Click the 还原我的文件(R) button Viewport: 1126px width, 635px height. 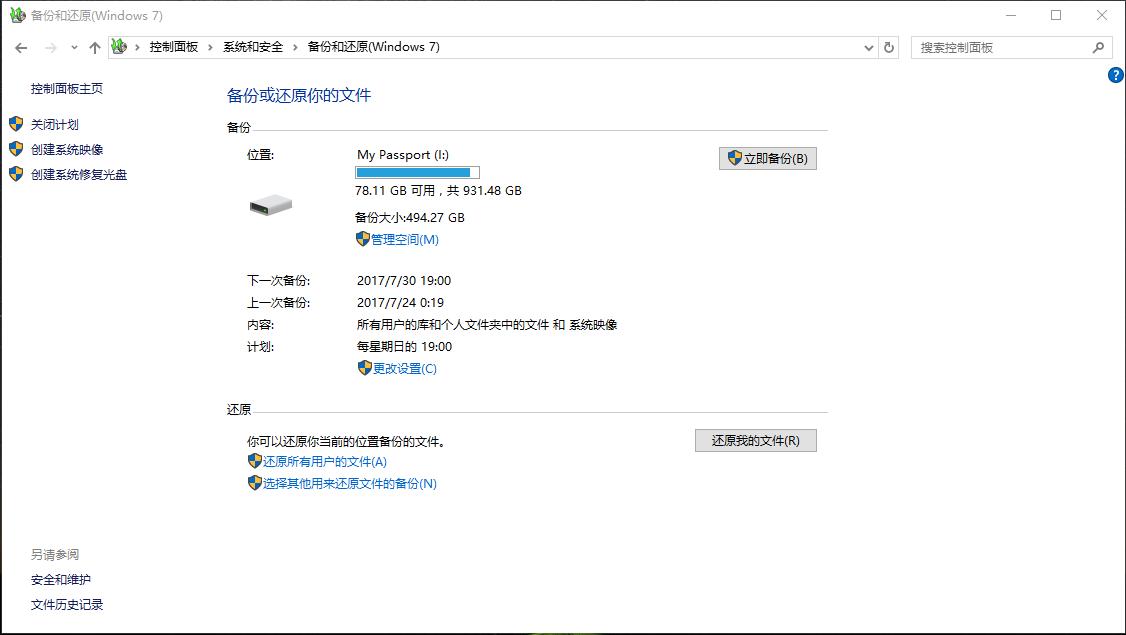coord(756,440)
